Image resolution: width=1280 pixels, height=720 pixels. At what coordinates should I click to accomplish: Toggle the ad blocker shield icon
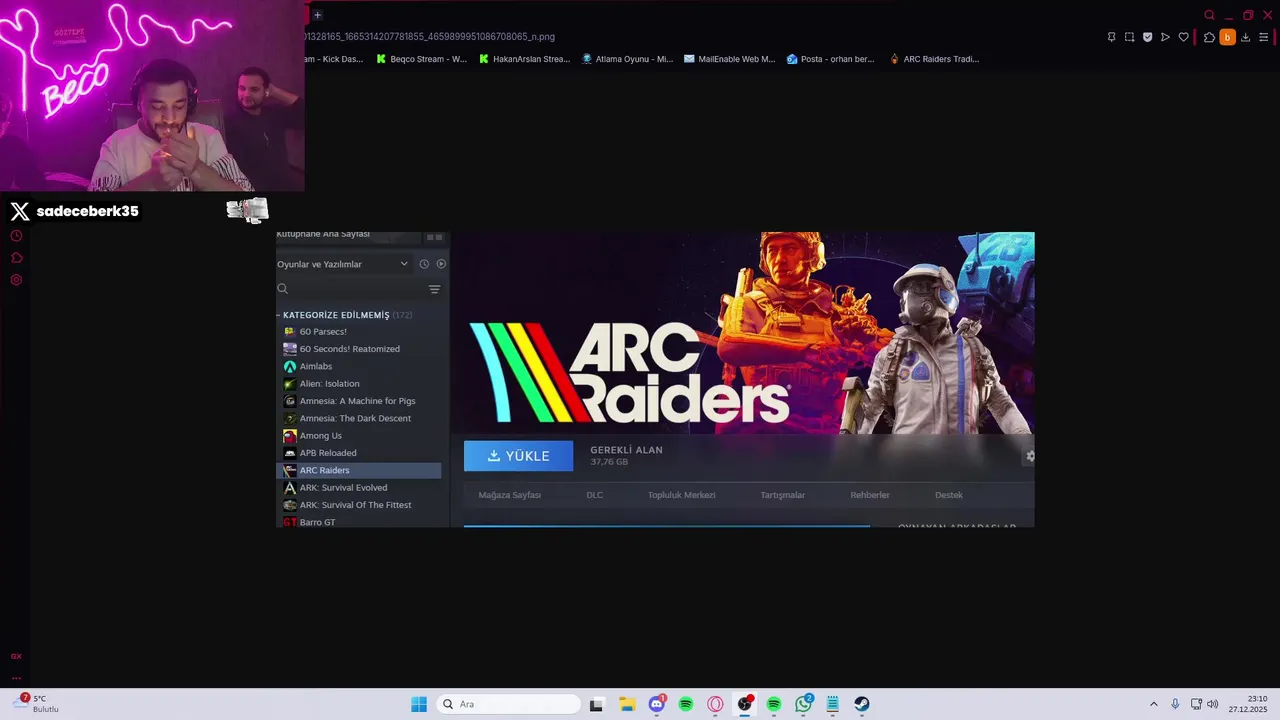[x=1147, y=37]
